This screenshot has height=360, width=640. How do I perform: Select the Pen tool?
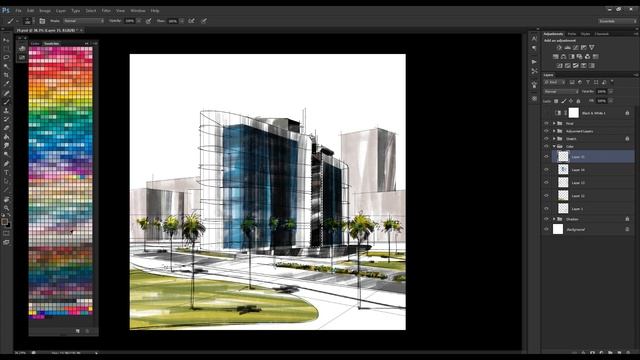[6, 163]
